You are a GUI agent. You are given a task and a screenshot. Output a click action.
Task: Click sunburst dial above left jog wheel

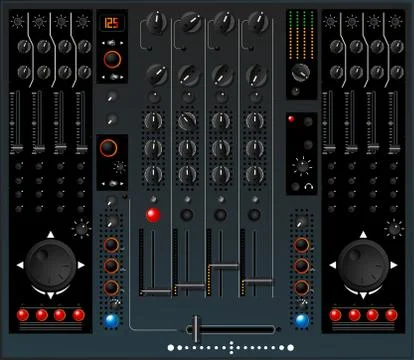tap(81, 229)
